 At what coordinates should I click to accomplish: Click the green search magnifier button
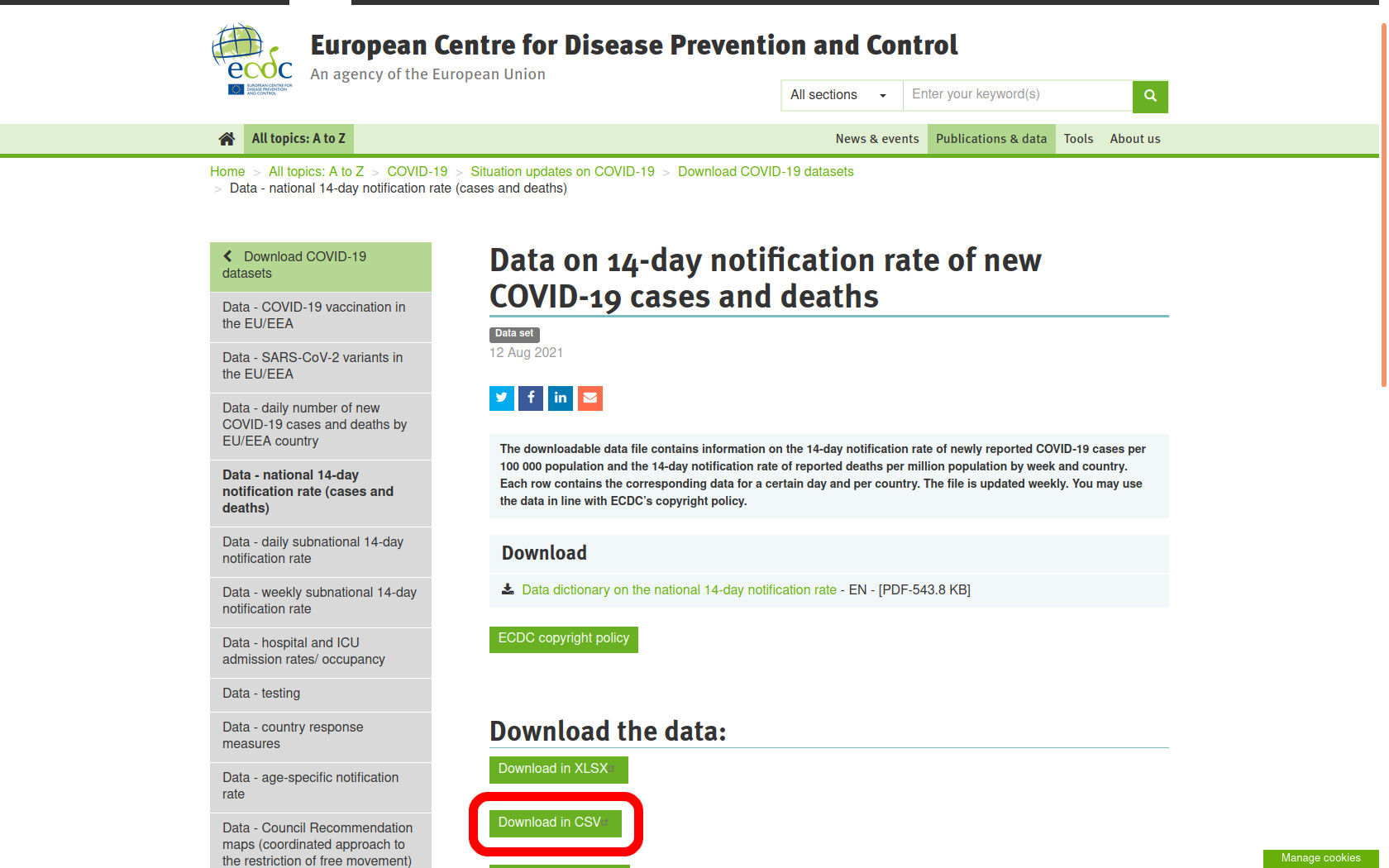(x=1150, y=96)
